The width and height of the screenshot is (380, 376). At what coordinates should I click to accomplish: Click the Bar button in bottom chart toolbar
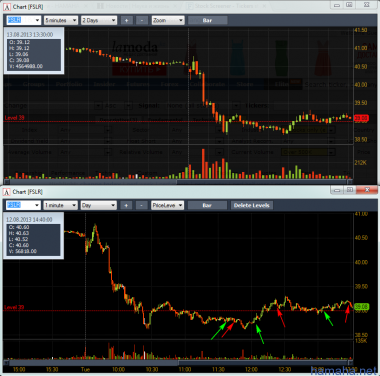click(x=207, y=205)
